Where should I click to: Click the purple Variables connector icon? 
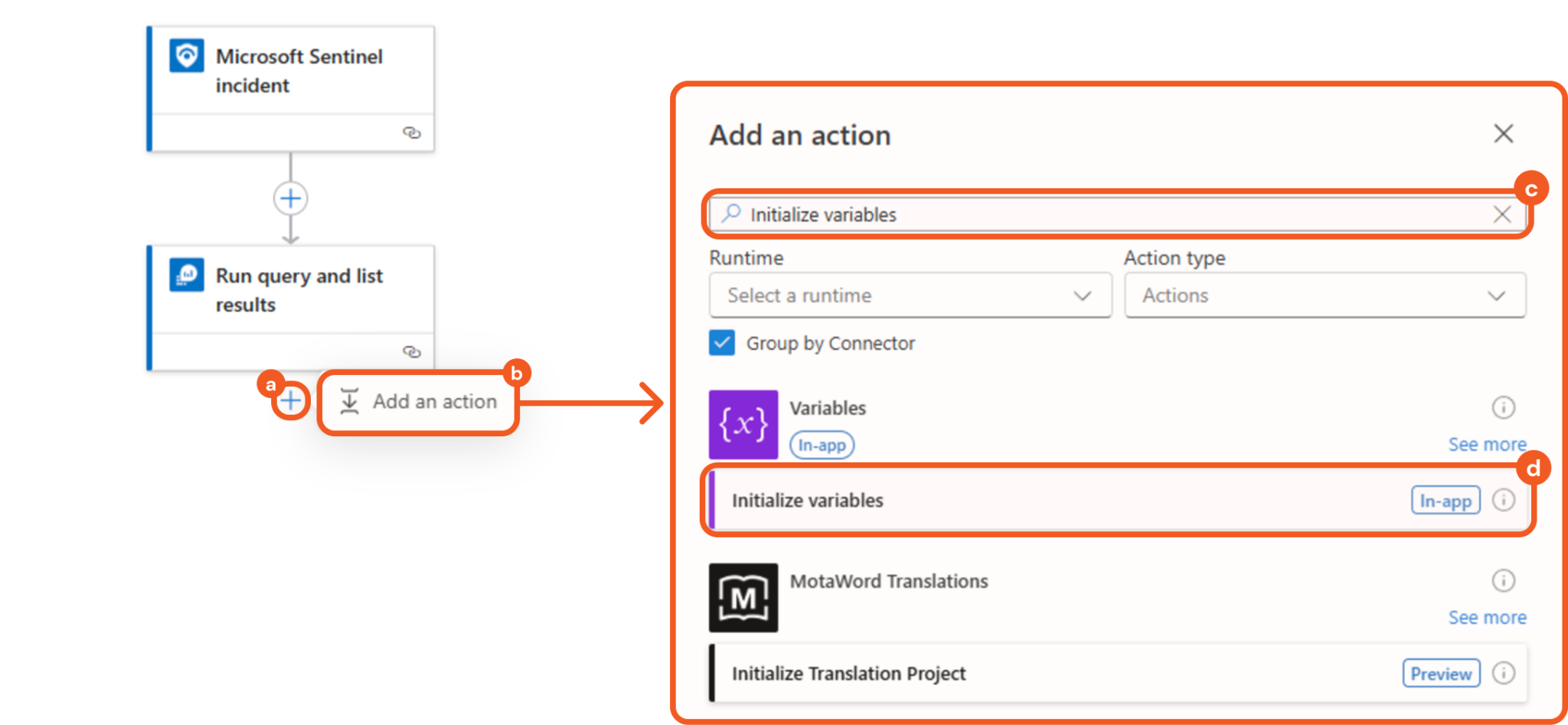(x=743, y=425)
